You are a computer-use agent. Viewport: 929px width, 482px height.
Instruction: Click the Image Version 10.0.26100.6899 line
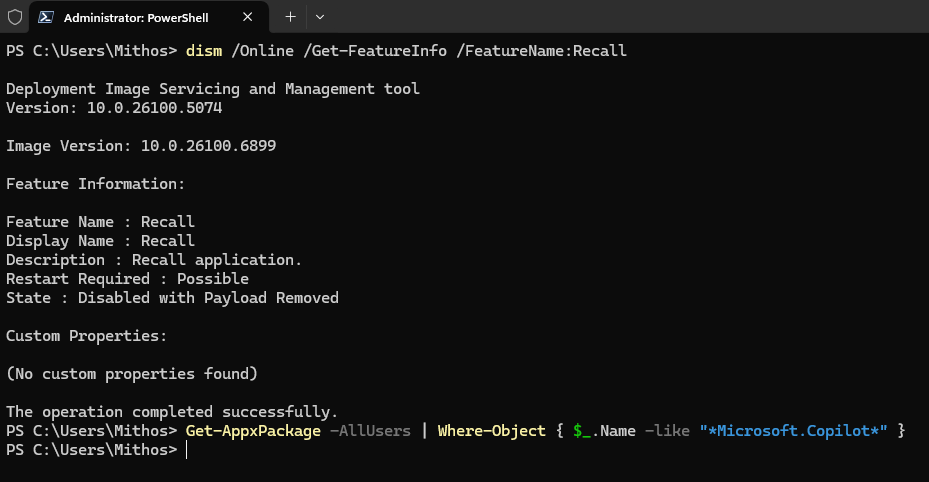point(141,146)
